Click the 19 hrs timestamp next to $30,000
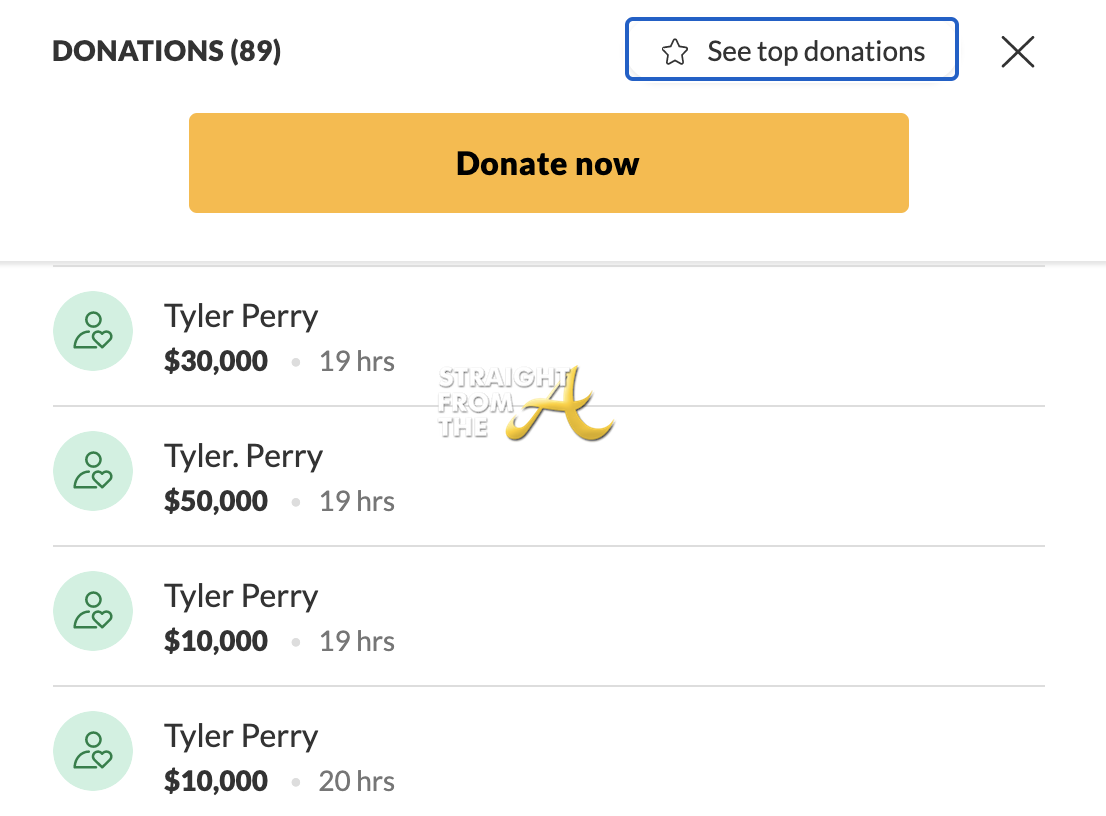This screenshot has height=816, width=1106. pyautogui.click(x=356, y=361)
